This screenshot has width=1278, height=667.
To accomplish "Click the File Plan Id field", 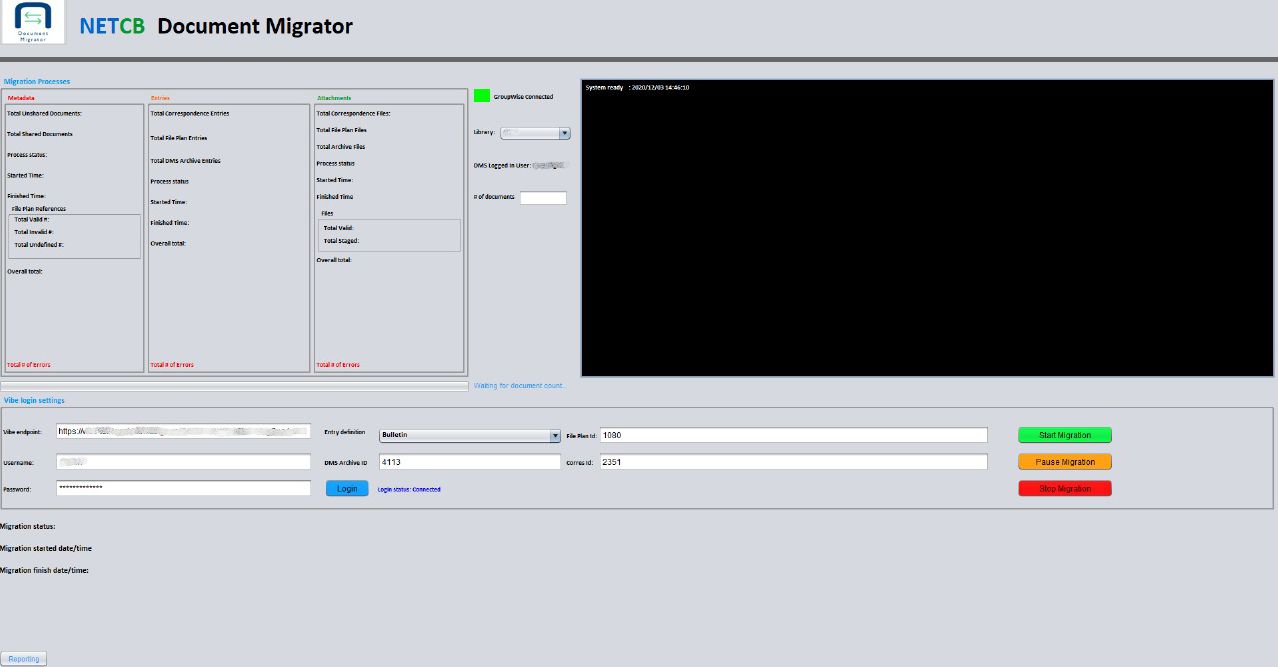I will tap(793, 435).
